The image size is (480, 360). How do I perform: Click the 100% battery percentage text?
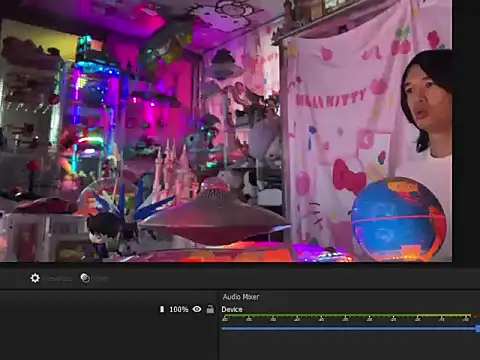[x=179, y=309]
